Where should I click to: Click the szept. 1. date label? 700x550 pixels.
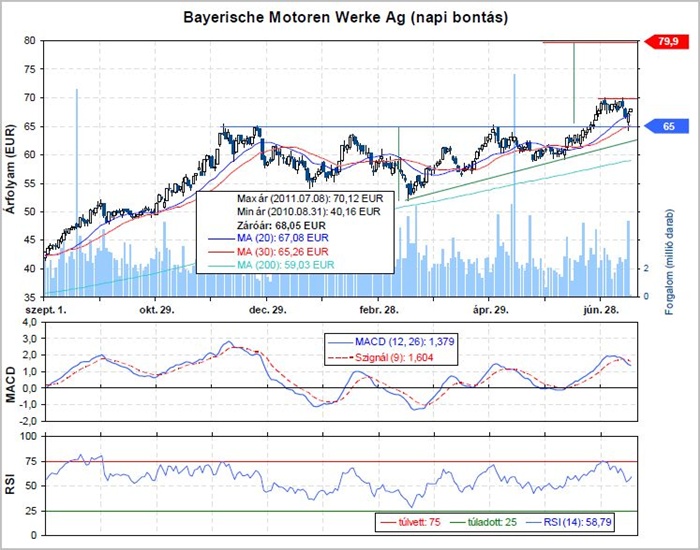47,310
